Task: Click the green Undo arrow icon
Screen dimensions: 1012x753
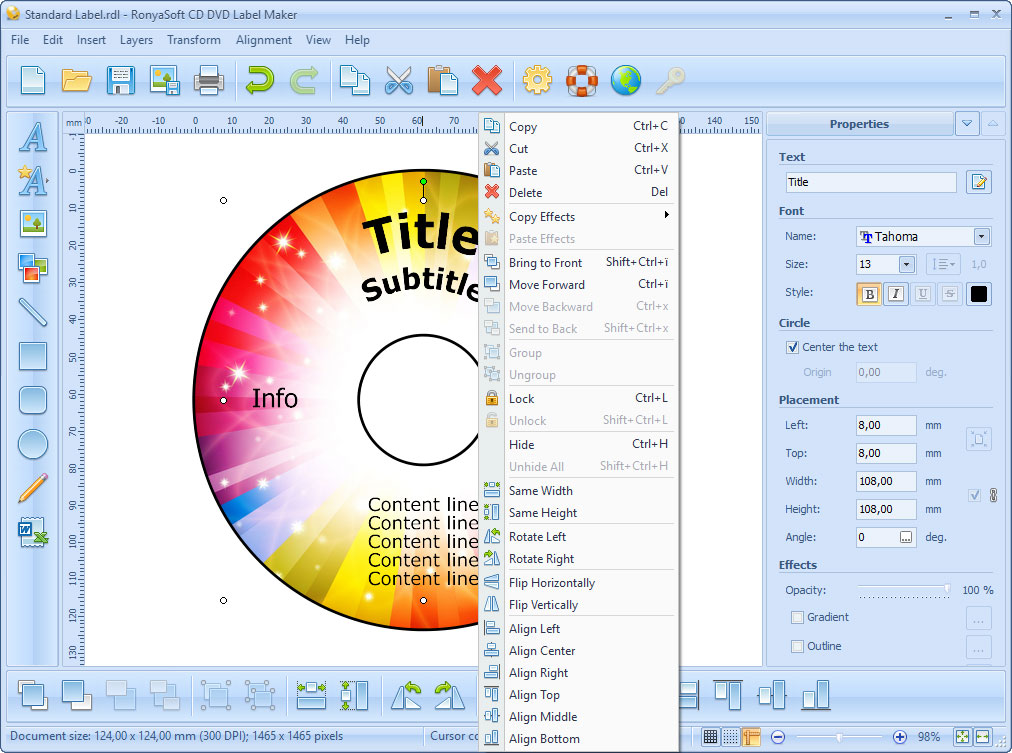Action: [259, 80]
